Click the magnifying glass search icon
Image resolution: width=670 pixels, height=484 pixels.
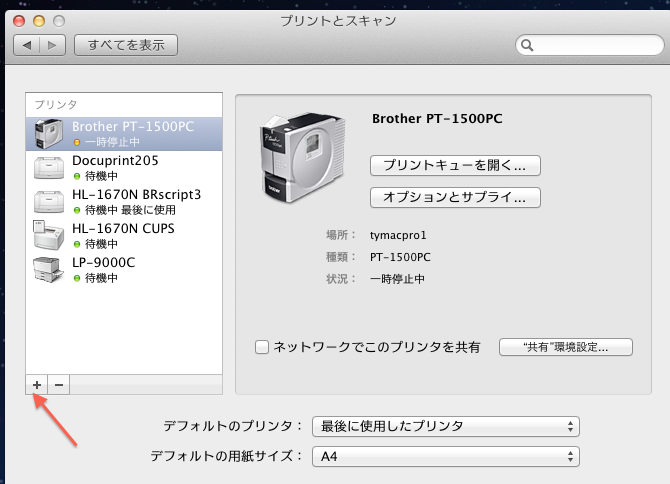tap(527, 45)
